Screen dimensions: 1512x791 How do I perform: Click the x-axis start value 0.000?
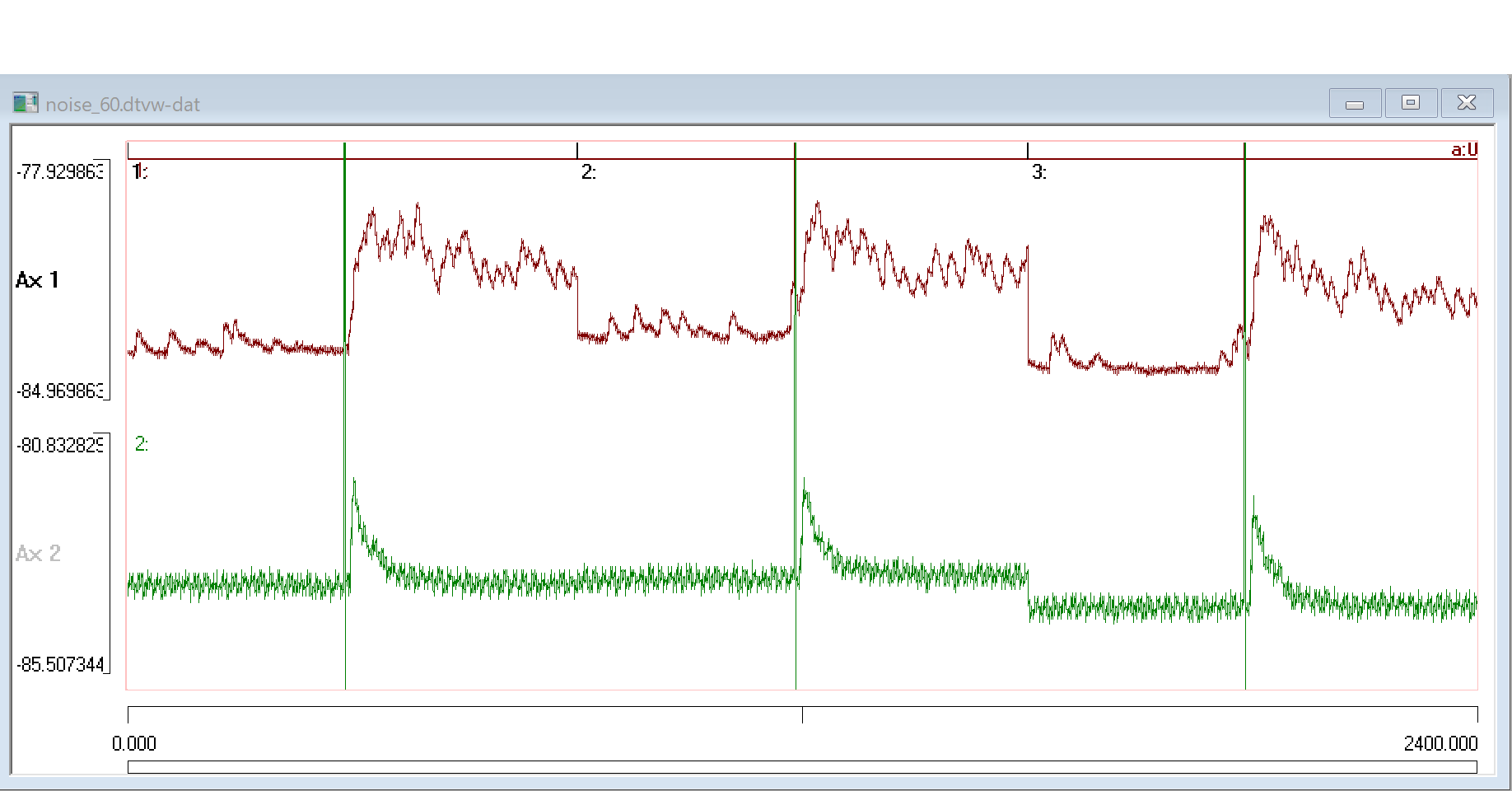point(135,742)
